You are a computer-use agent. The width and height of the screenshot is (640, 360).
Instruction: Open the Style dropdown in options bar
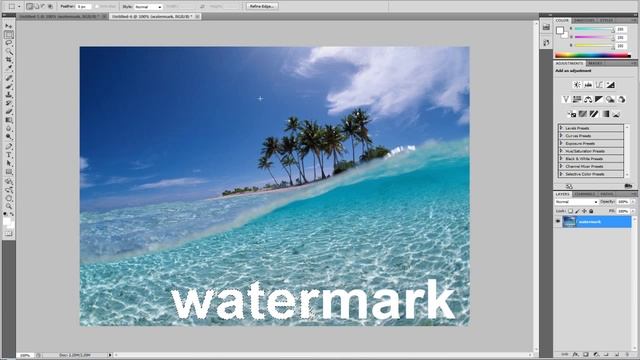pyautogui.click(x=148, y=7)
